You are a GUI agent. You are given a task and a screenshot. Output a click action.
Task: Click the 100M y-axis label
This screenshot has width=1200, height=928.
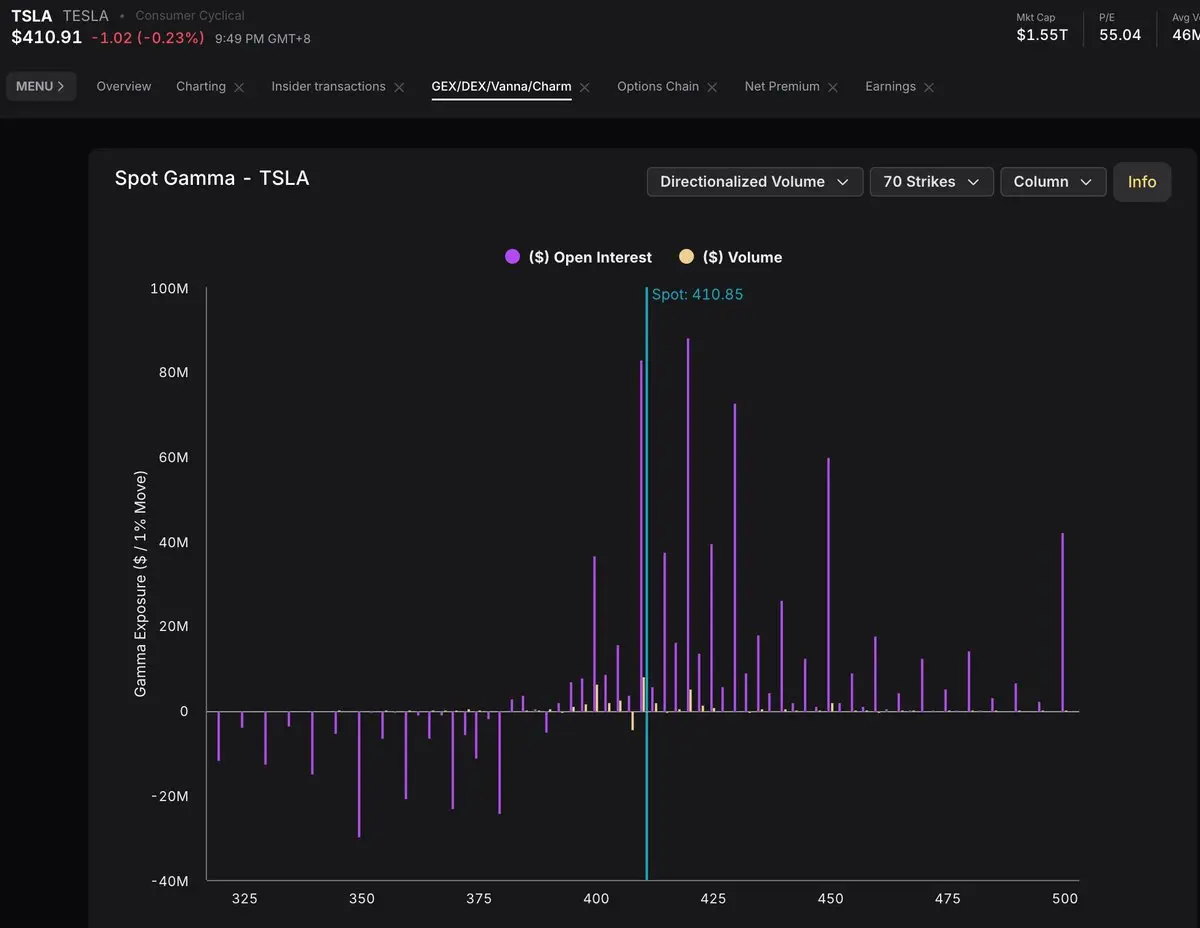(x=168, y=288)
